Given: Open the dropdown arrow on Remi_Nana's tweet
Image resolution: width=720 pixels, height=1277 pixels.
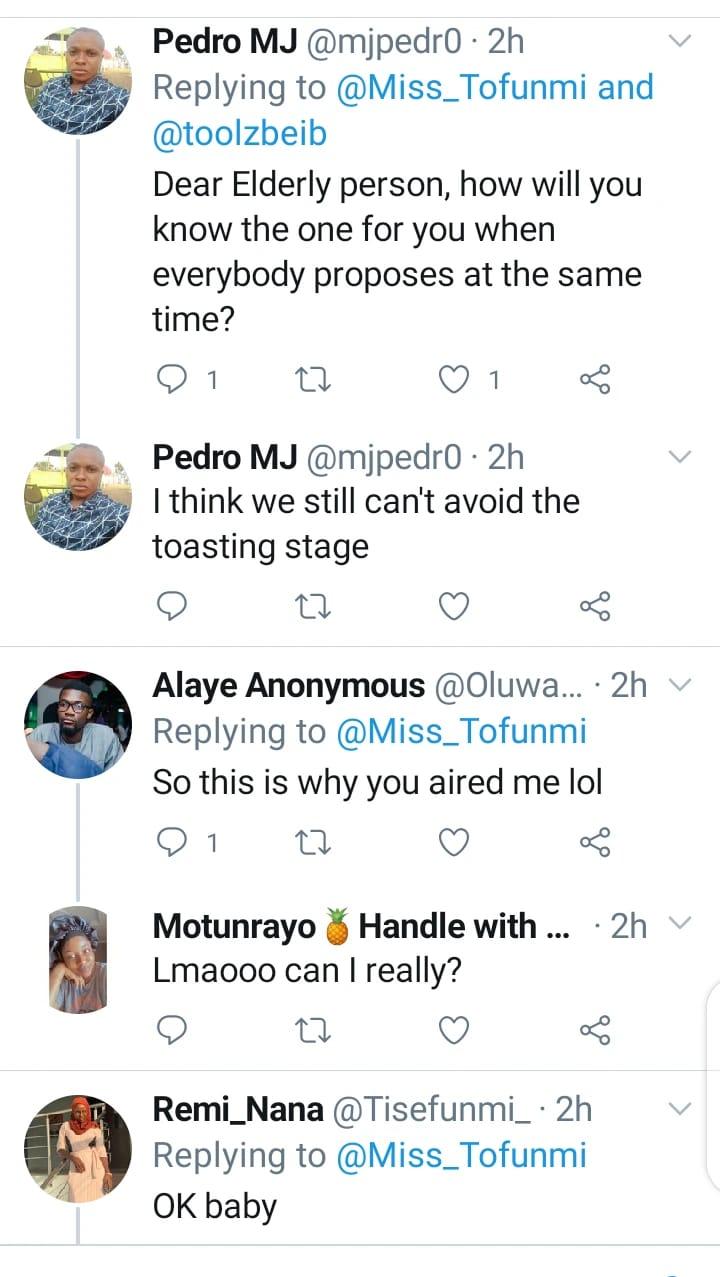Looking at the screenshot, I should 679,1109.
